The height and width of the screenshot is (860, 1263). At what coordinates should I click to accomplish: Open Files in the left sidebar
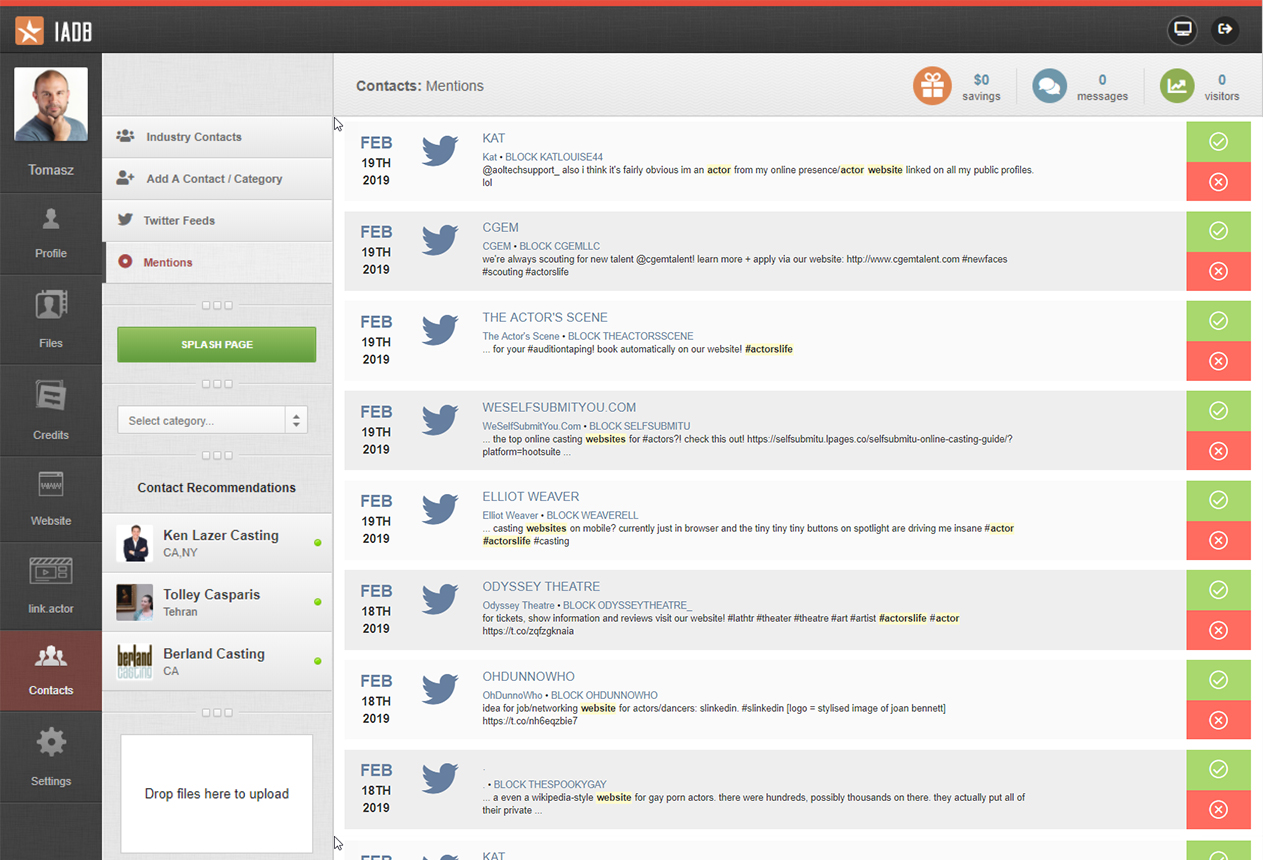(x=51, y=319)
